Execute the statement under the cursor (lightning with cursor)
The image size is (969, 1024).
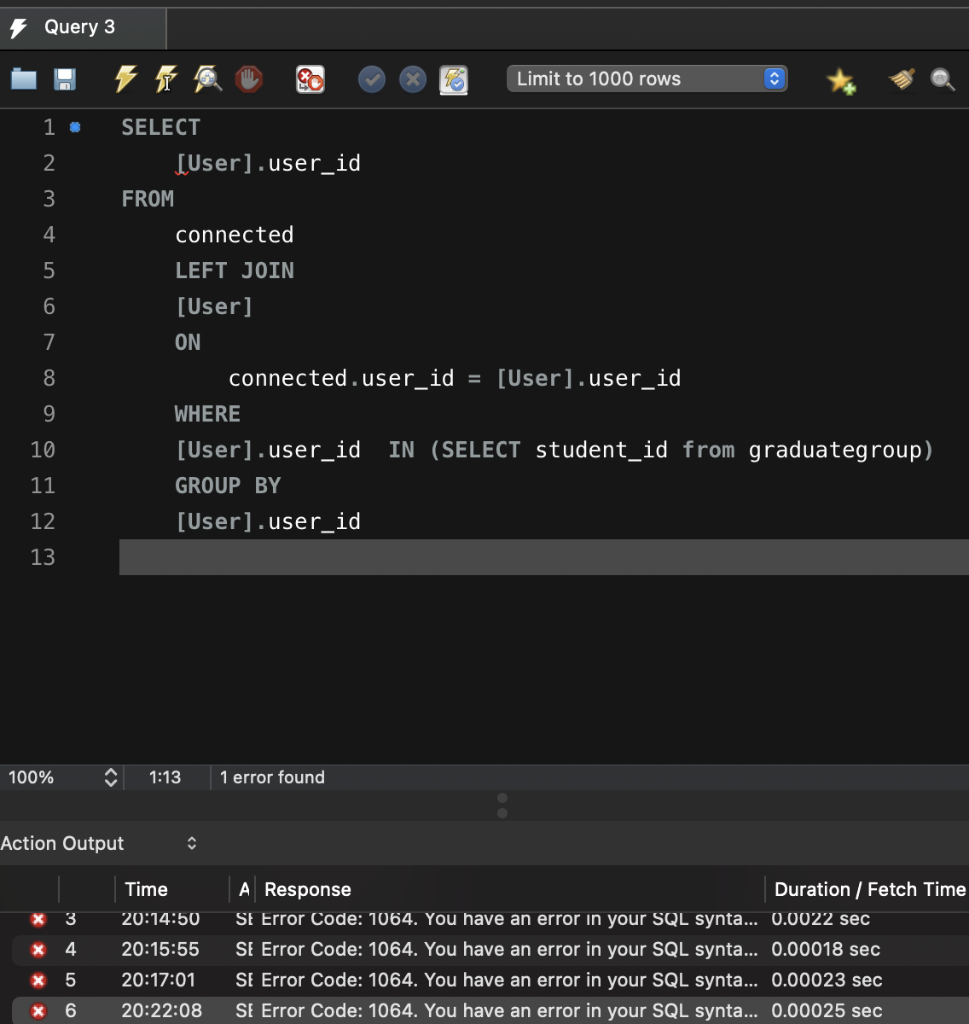pos(166,80)
